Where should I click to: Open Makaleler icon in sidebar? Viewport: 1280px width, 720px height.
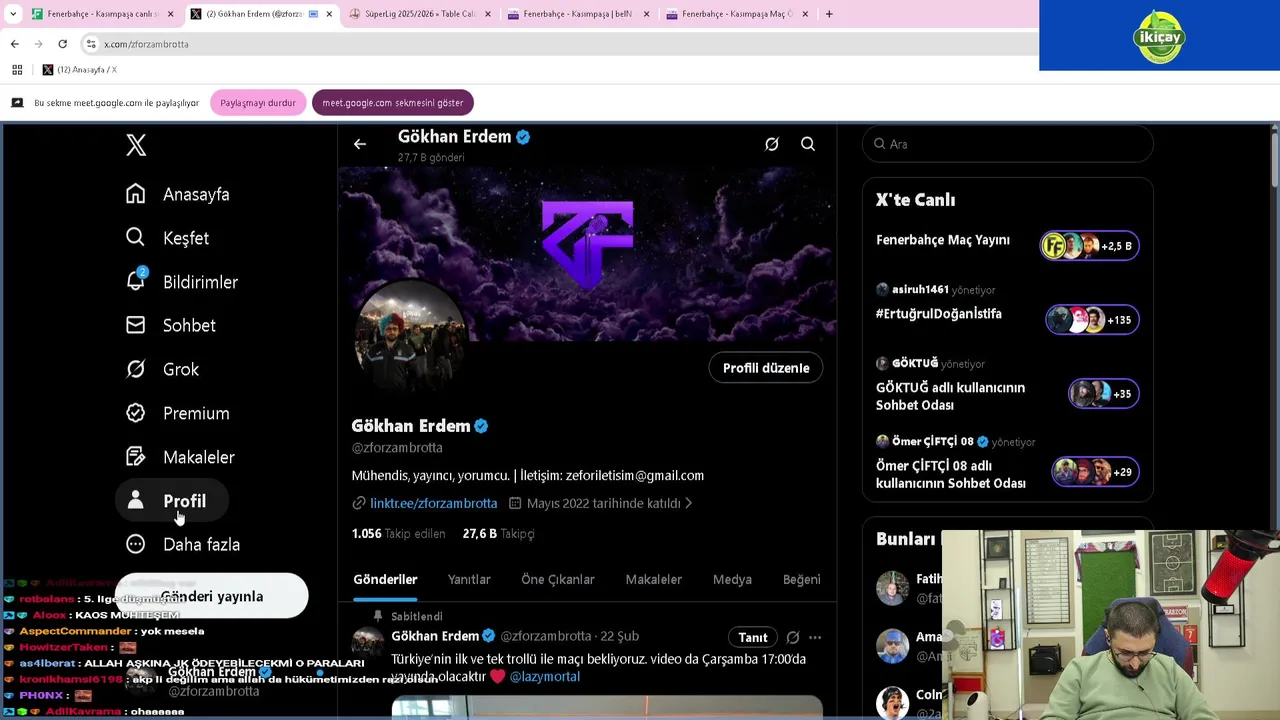[136, 457]
